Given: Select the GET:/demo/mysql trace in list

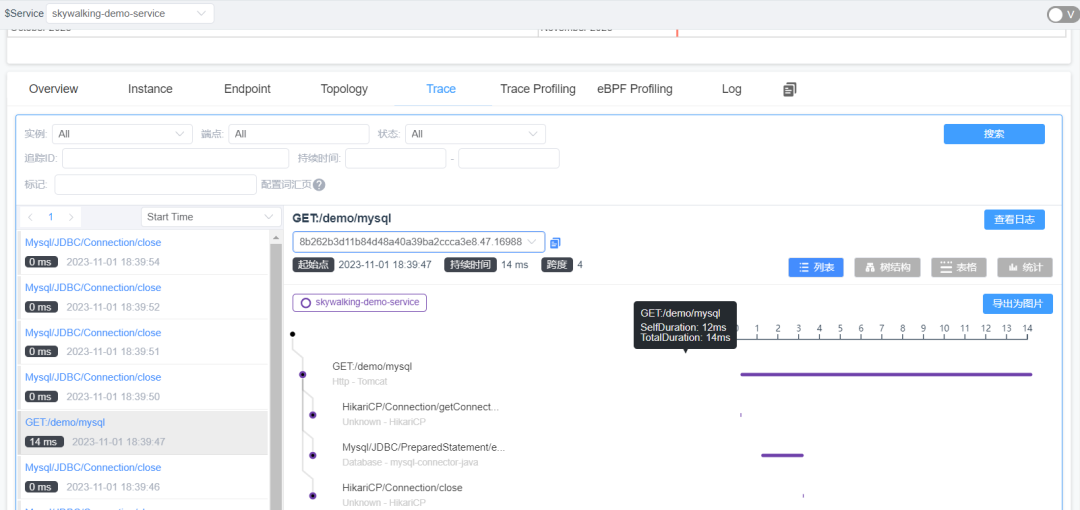Looking at the screenshot, I should [143, 432].
